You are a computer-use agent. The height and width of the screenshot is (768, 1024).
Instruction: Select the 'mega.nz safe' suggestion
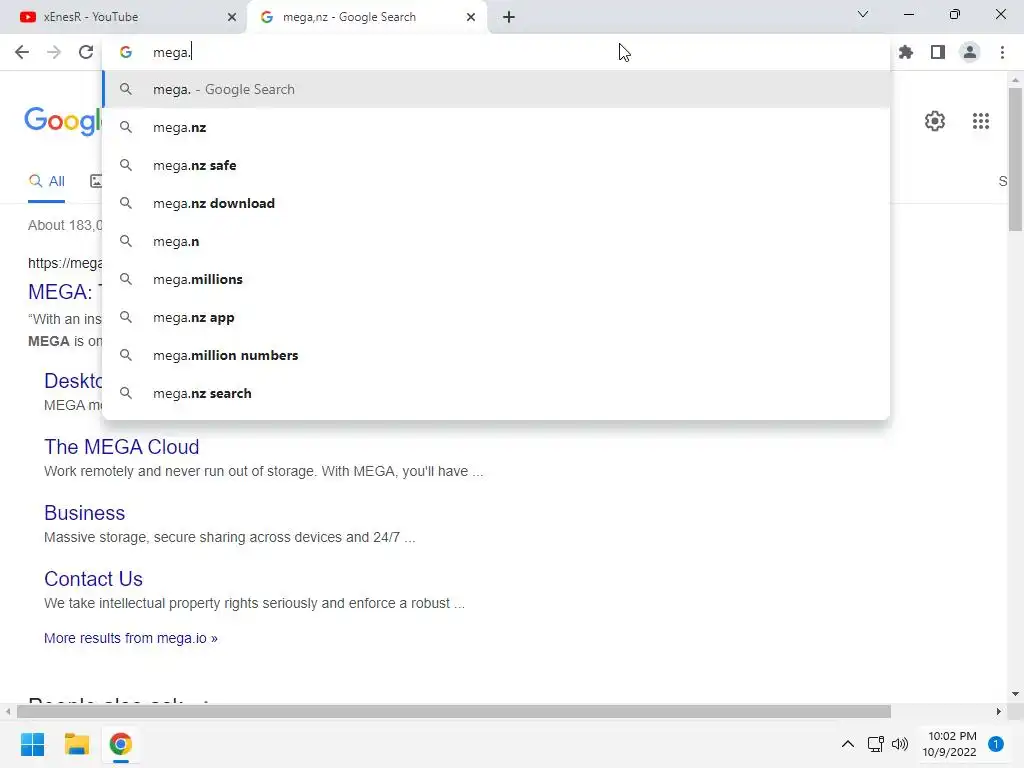496,165
